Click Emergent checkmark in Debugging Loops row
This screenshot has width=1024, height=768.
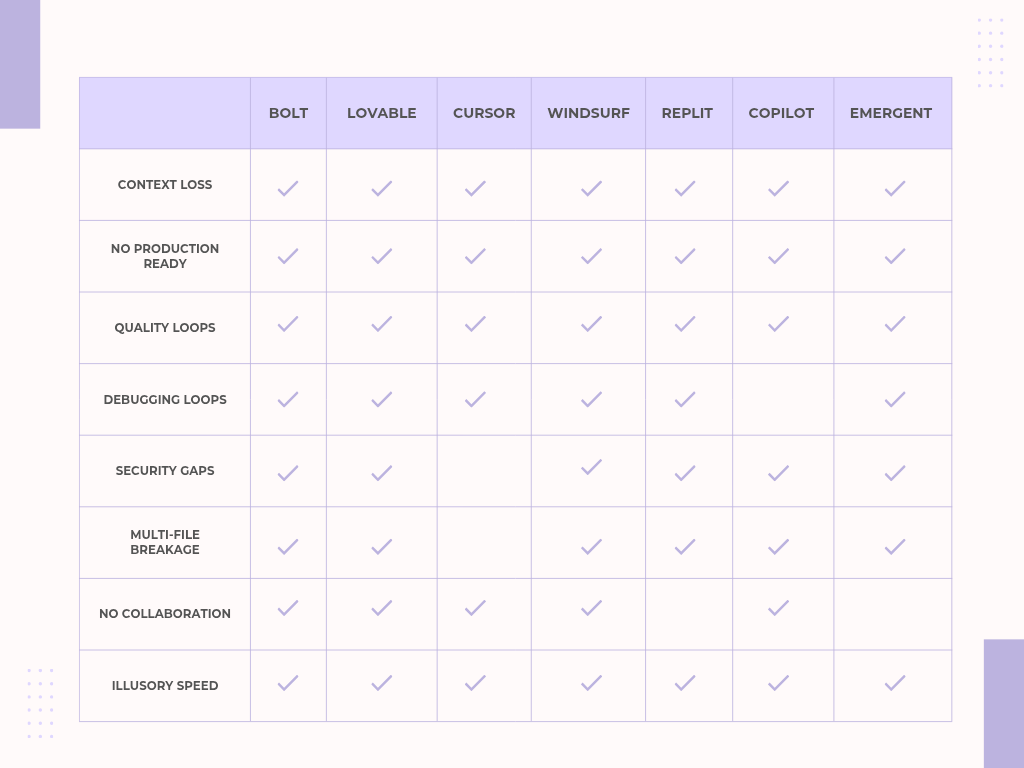pos(895,399)
